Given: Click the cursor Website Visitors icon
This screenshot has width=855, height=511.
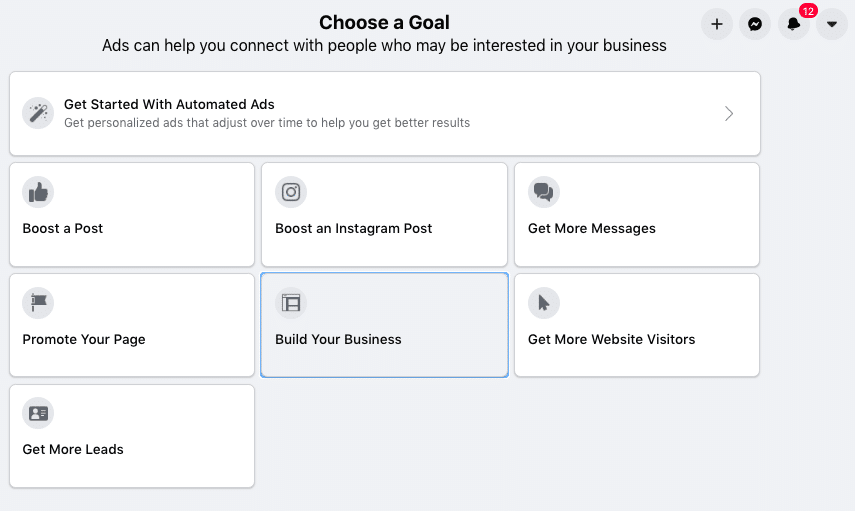Looking at the screenshot, I should tap(544, 303).
